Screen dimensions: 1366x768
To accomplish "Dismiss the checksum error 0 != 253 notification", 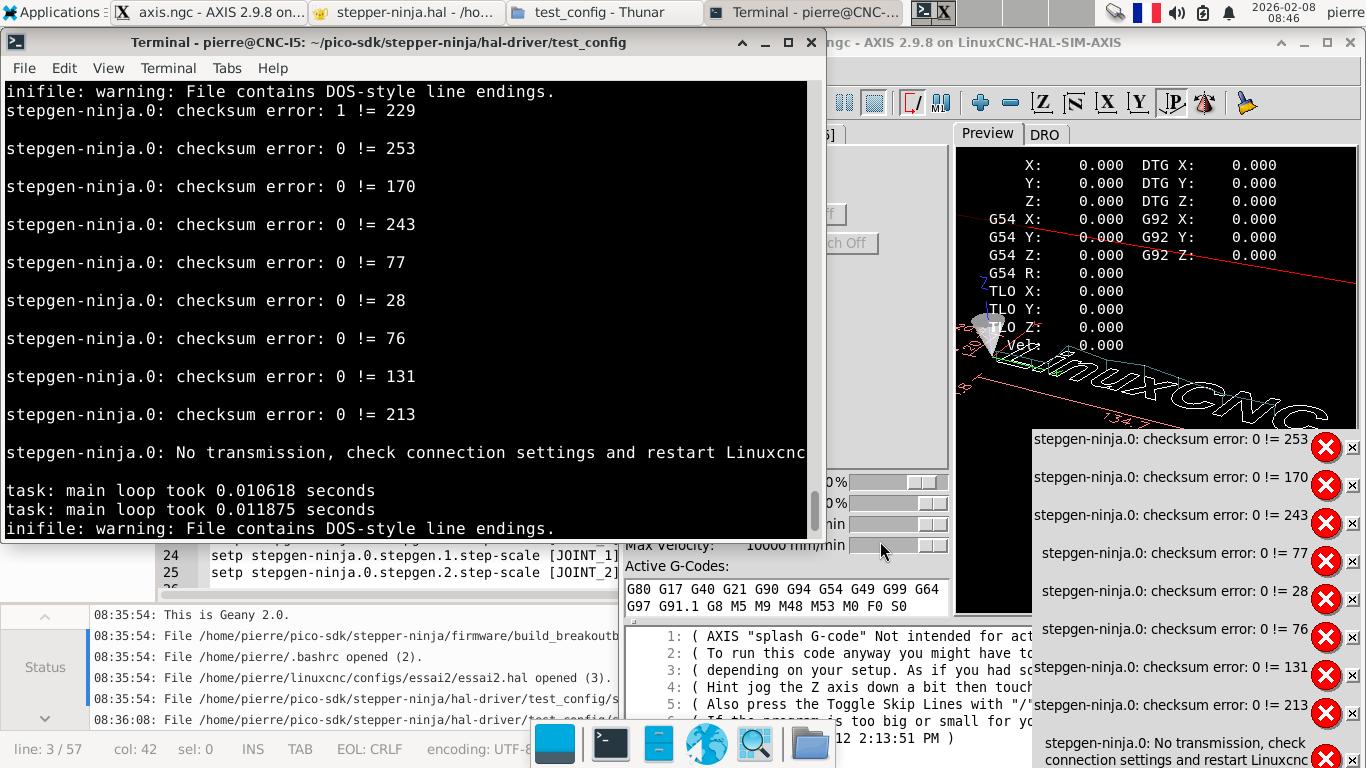I will tap(1352, 447).
